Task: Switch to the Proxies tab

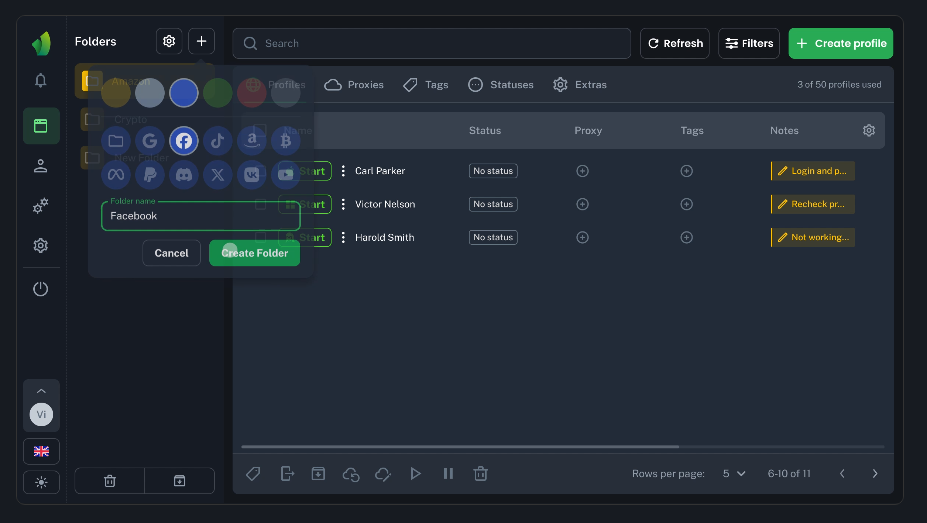Action: click(x=354, y=85)
